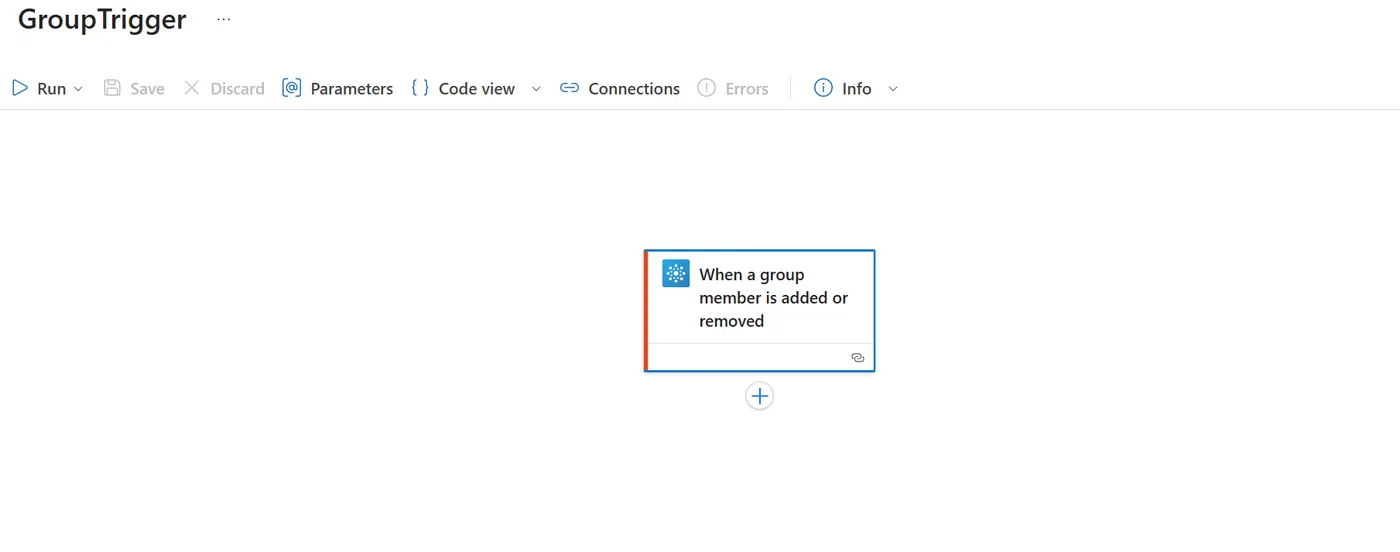Click the Errors toolbar button
Image resolution: width=1400 pixels, height=552 pixels.
click(x=733, y=88)
